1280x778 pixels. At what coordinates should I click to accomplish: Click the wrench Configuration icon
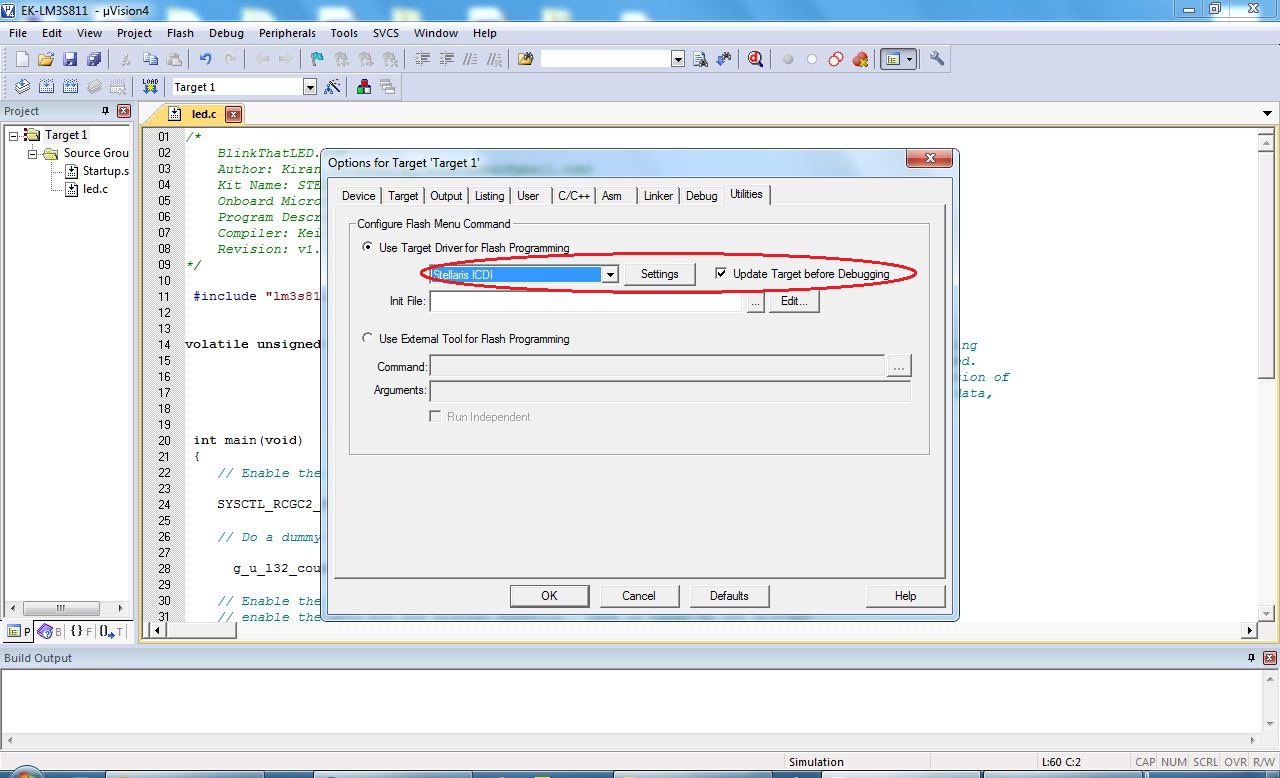tap(937, 60)
